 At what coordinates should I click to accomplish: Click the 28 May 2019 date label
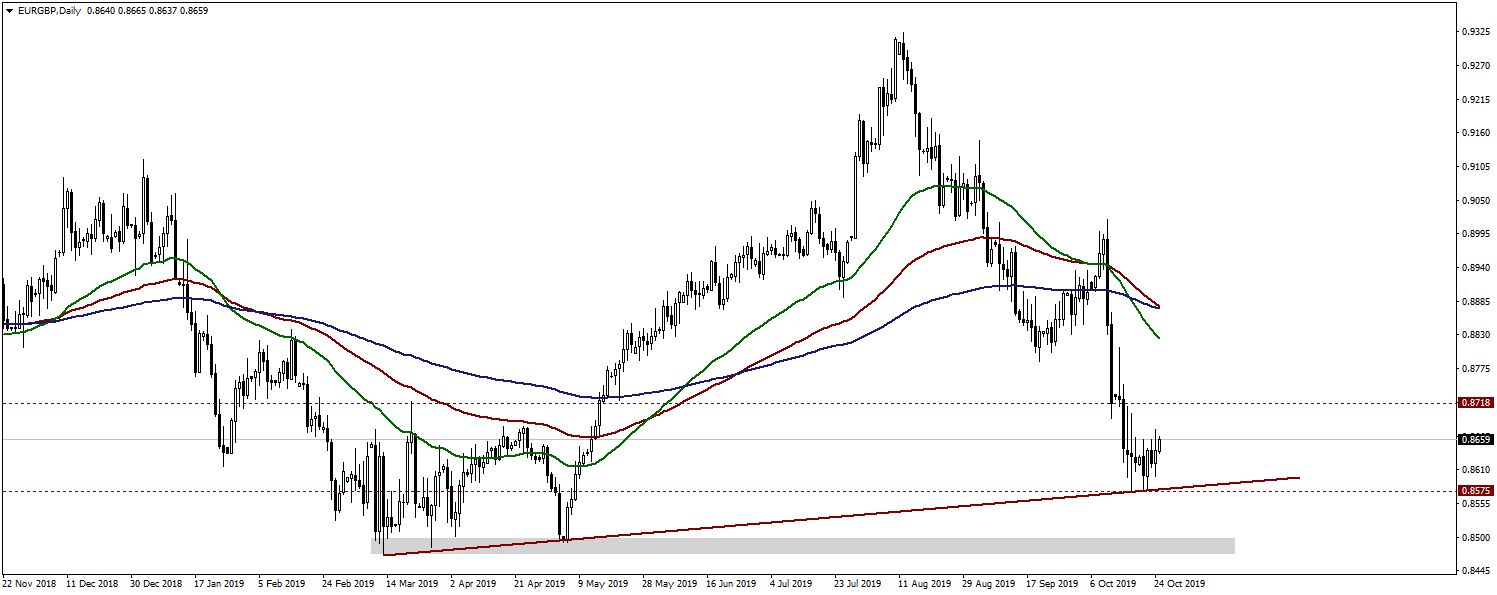[x=668, y=583]
